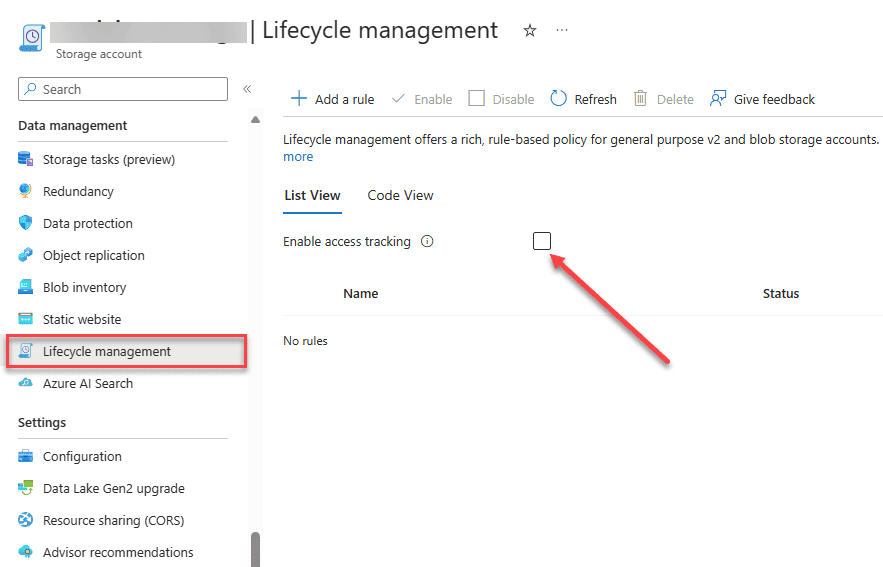Screen dimensions: 883x567
Task: Click the 'Lifecycle management' page title
Action: (x=380, y=30)
